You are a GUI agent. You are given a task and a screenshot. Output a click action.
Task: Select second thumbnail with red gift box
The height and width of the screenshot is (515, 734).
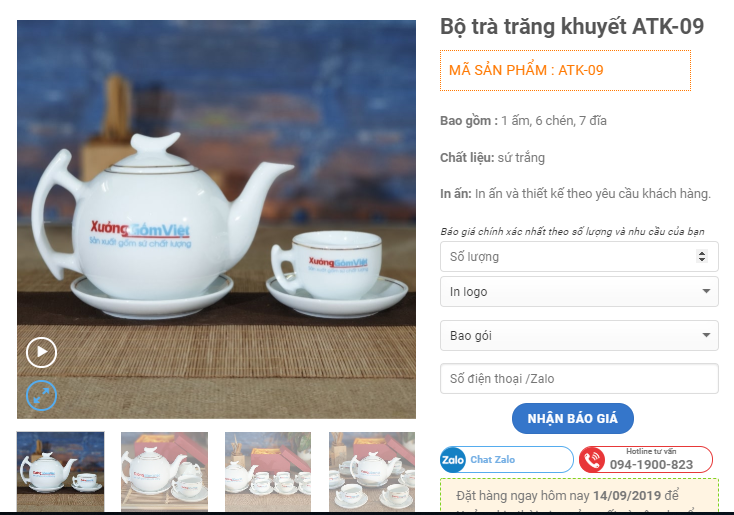164,471
